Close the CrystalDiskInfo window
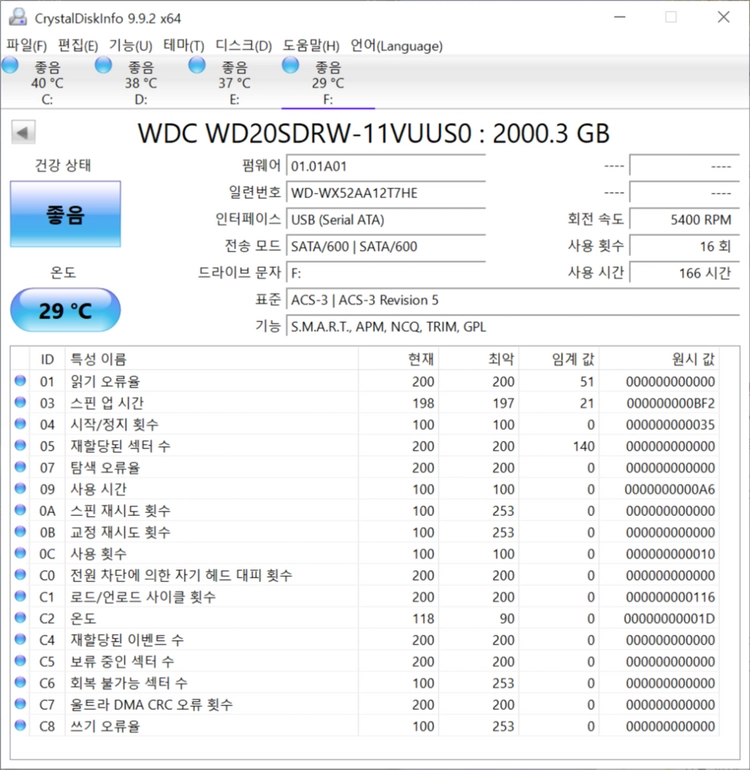750x770 pixels. [723, 17]
